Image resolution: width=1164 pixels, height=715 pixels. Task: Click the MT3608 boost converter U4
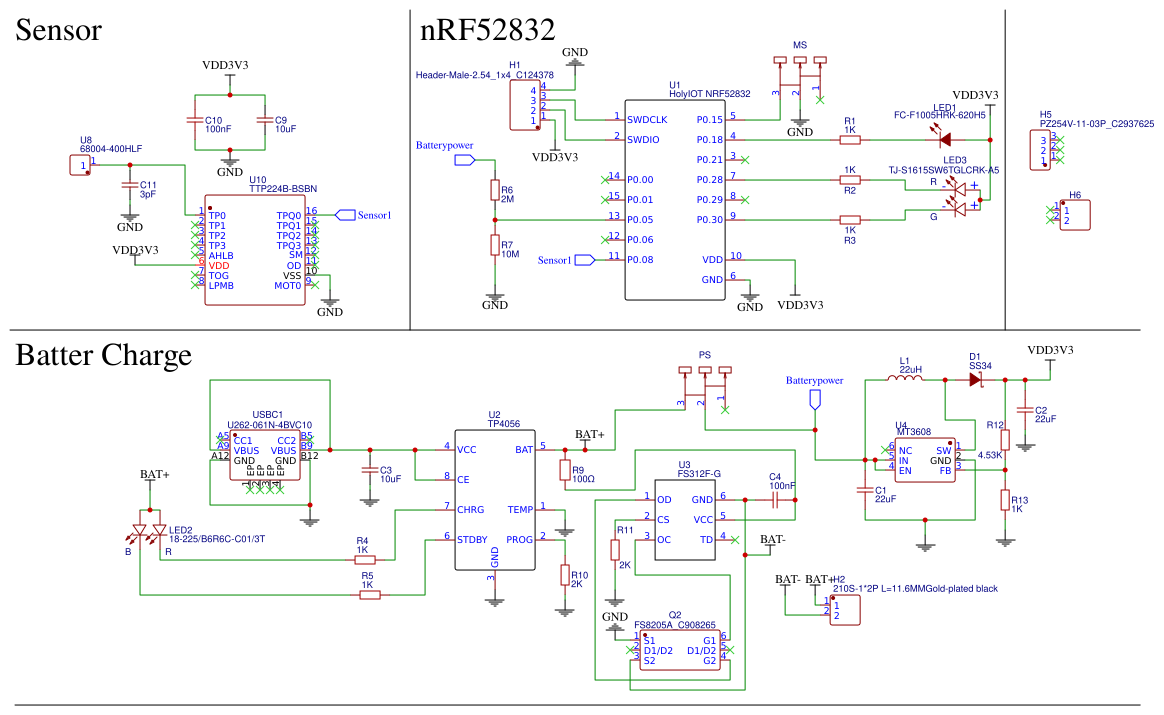tap(924, 460)
